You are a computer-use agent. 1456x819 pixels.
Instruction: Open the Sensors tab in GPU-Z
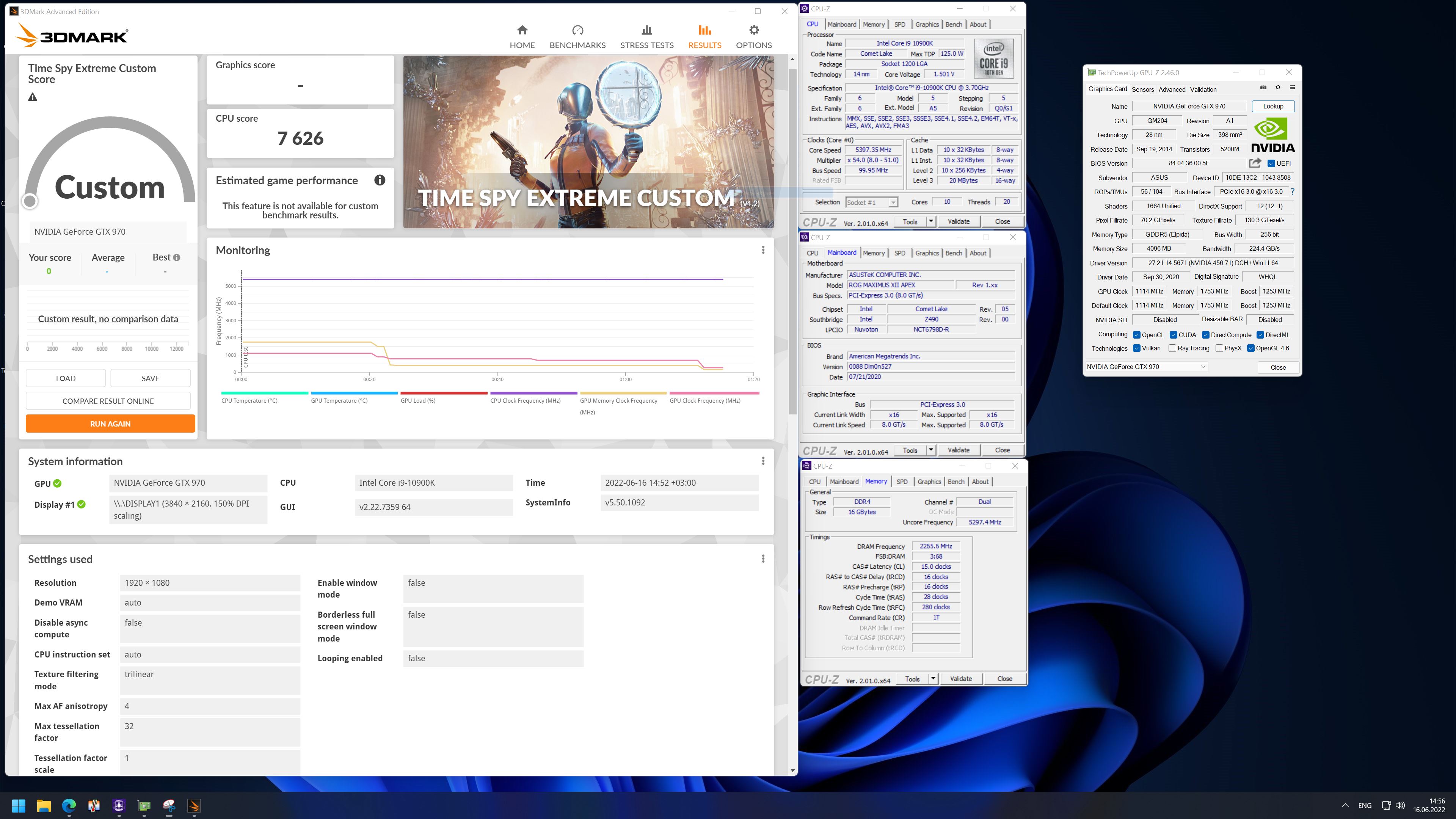[1142, 89]
